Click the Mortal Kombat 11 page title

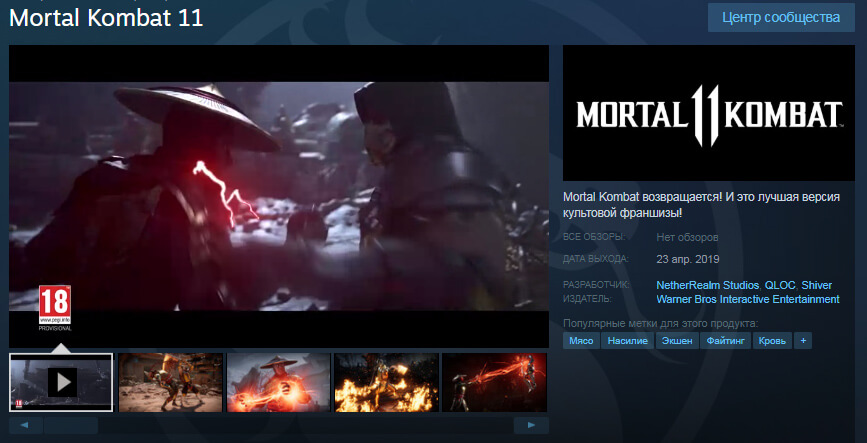(x=106, y=18)
